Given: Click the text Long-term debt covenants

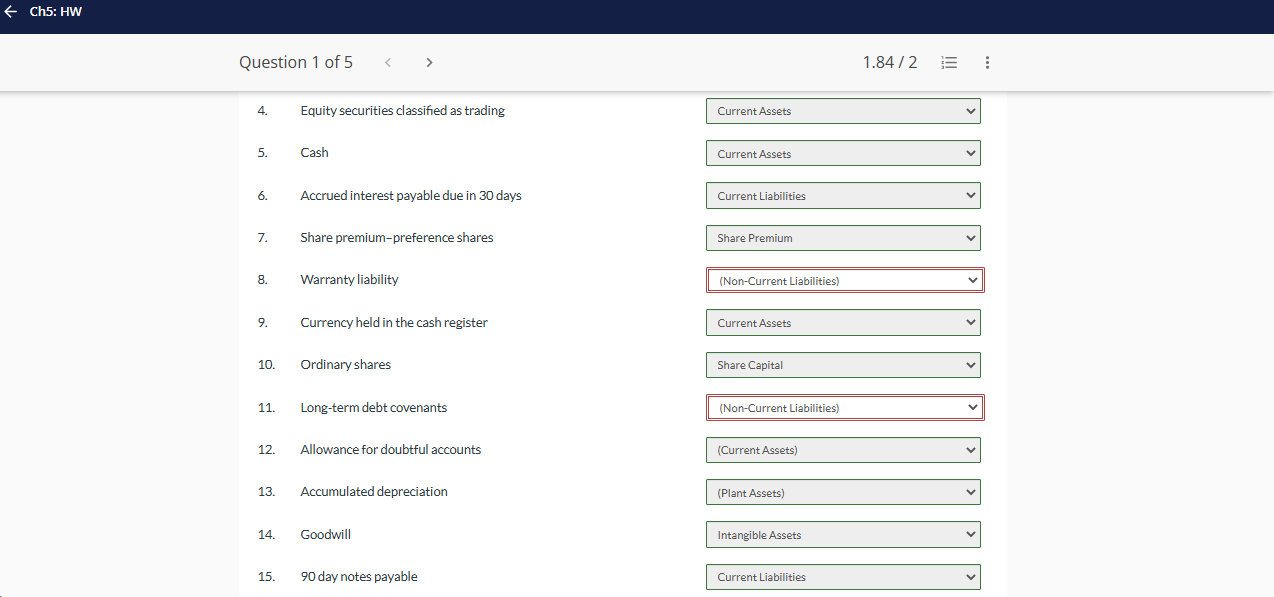Looking at the screenshot, I should coord(374,408).
